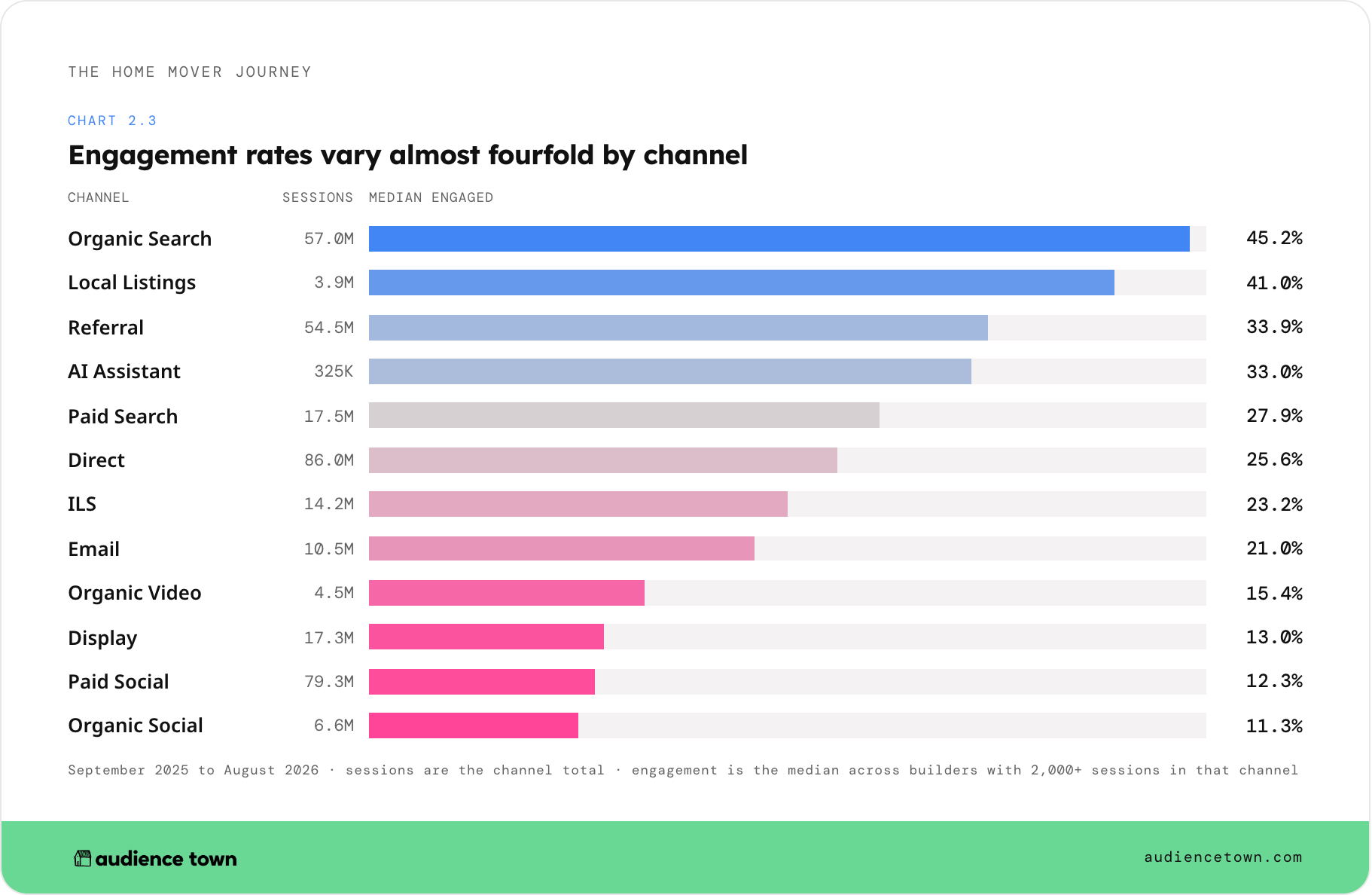Select the 'Paid Social' channel label

(x=118, y=682)
